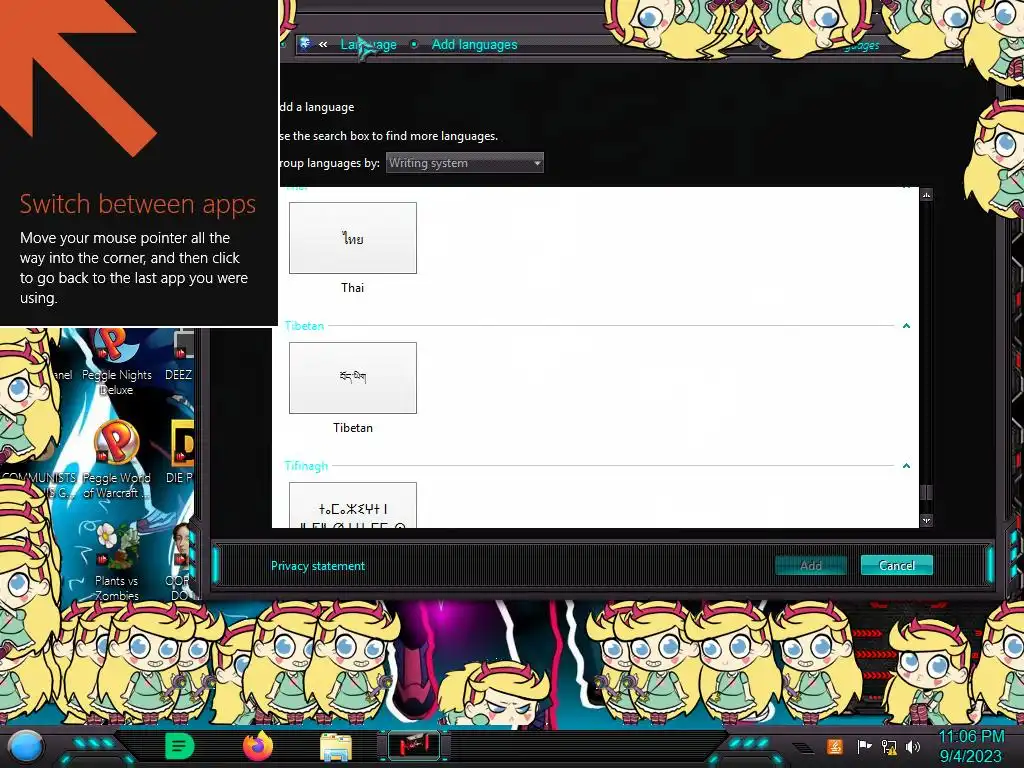Click the Thai language label

[x=352, y=287]
